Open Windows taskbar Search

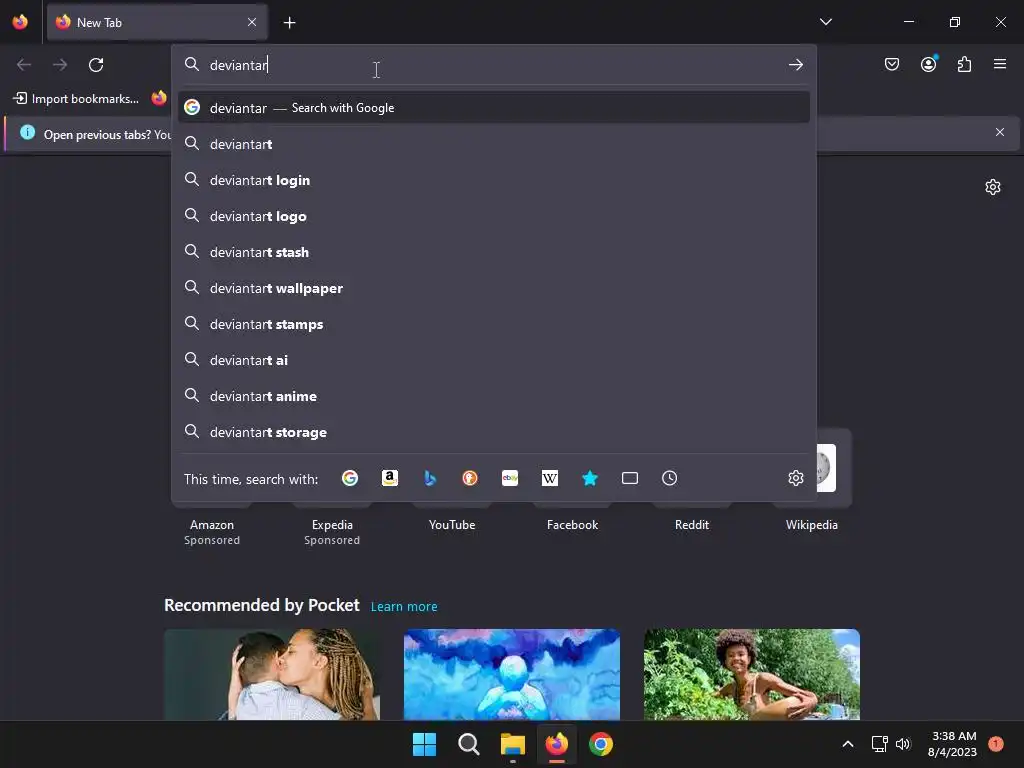point(469,744)
